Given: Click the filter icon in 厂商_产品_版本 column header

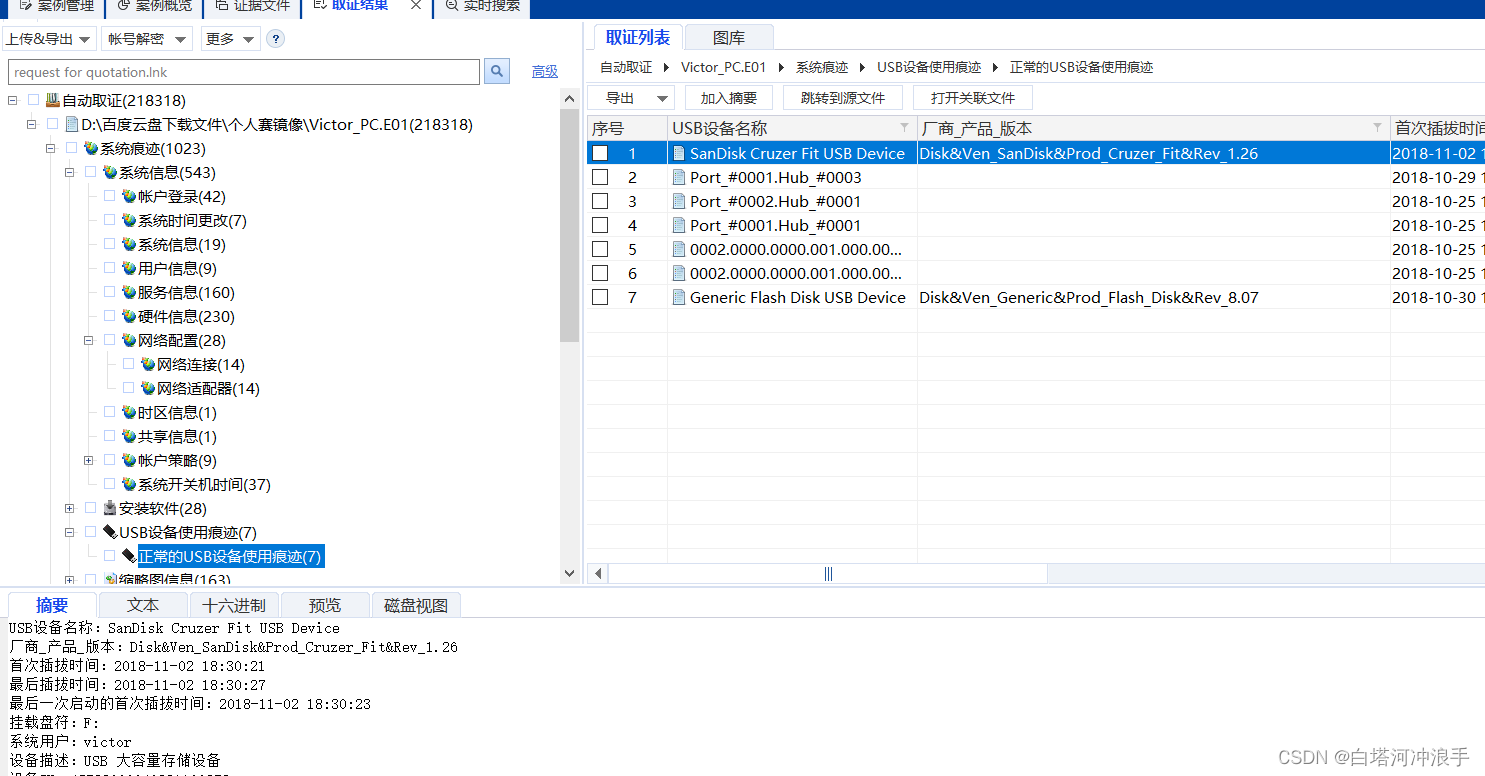Looking at the screenshot, I should 1378,128.
